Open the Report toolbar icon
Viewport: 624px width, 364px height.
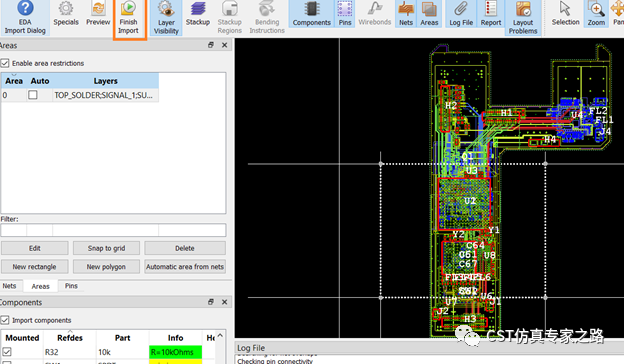491,15
